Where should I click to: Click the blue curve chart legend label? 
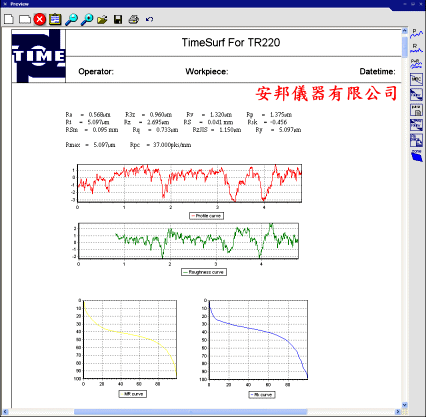(263, 395)
